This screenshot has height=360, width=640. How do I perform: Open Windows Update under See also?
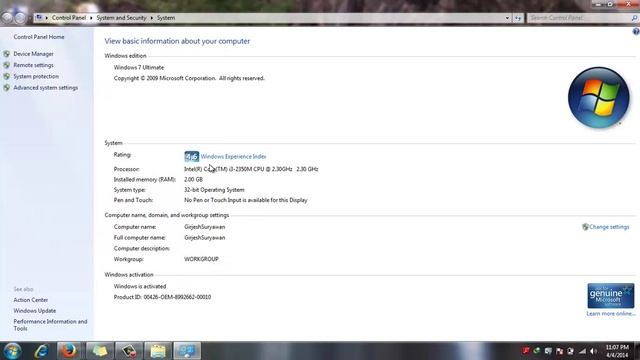(35, 311)
